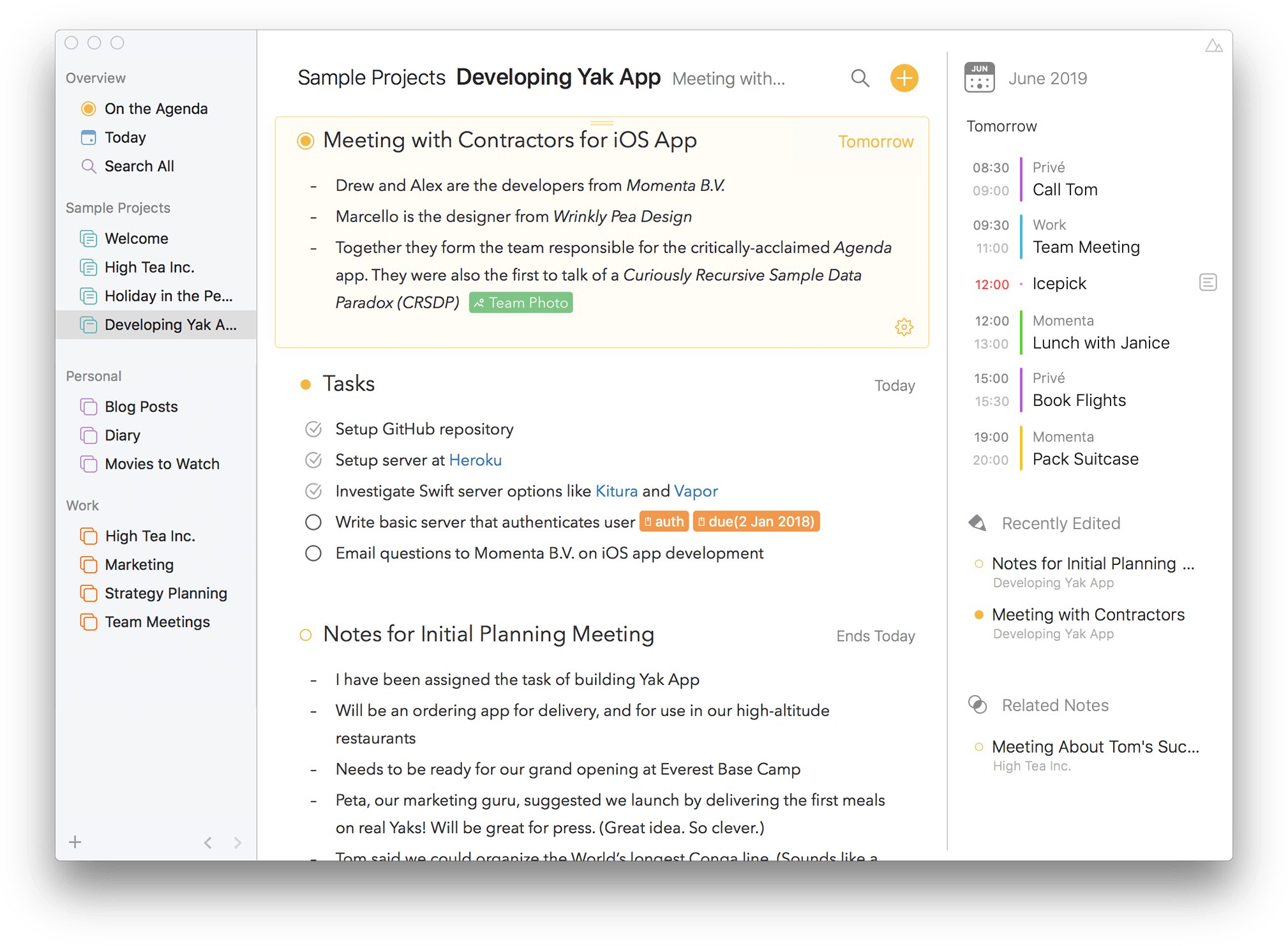Viewport: 1288px width, 946px height.
Task: Click the note icon beside Icepick event
Action: (1208, 282)
